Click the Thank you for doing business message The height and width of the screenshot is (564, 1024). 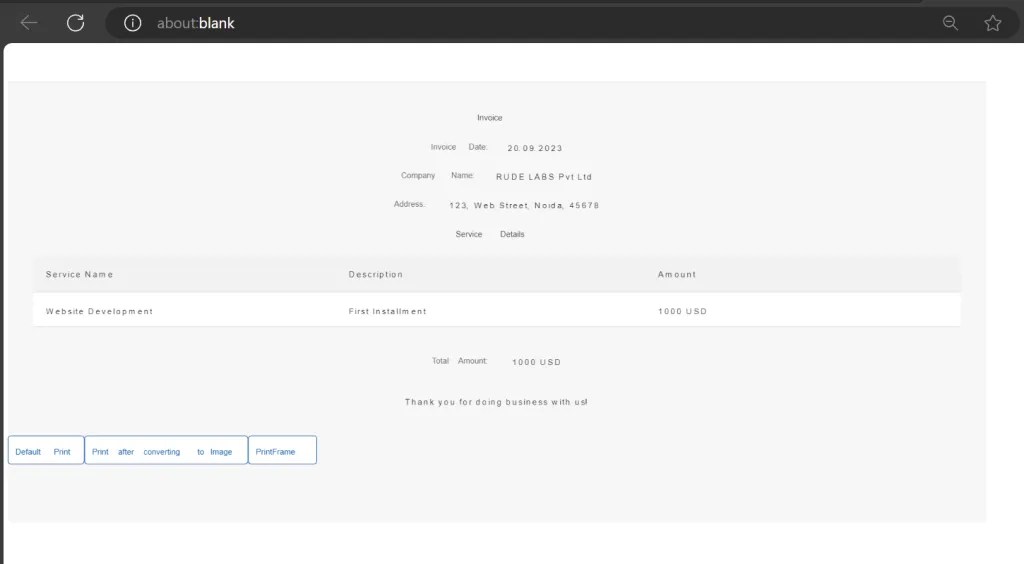[x=496, y=402]
